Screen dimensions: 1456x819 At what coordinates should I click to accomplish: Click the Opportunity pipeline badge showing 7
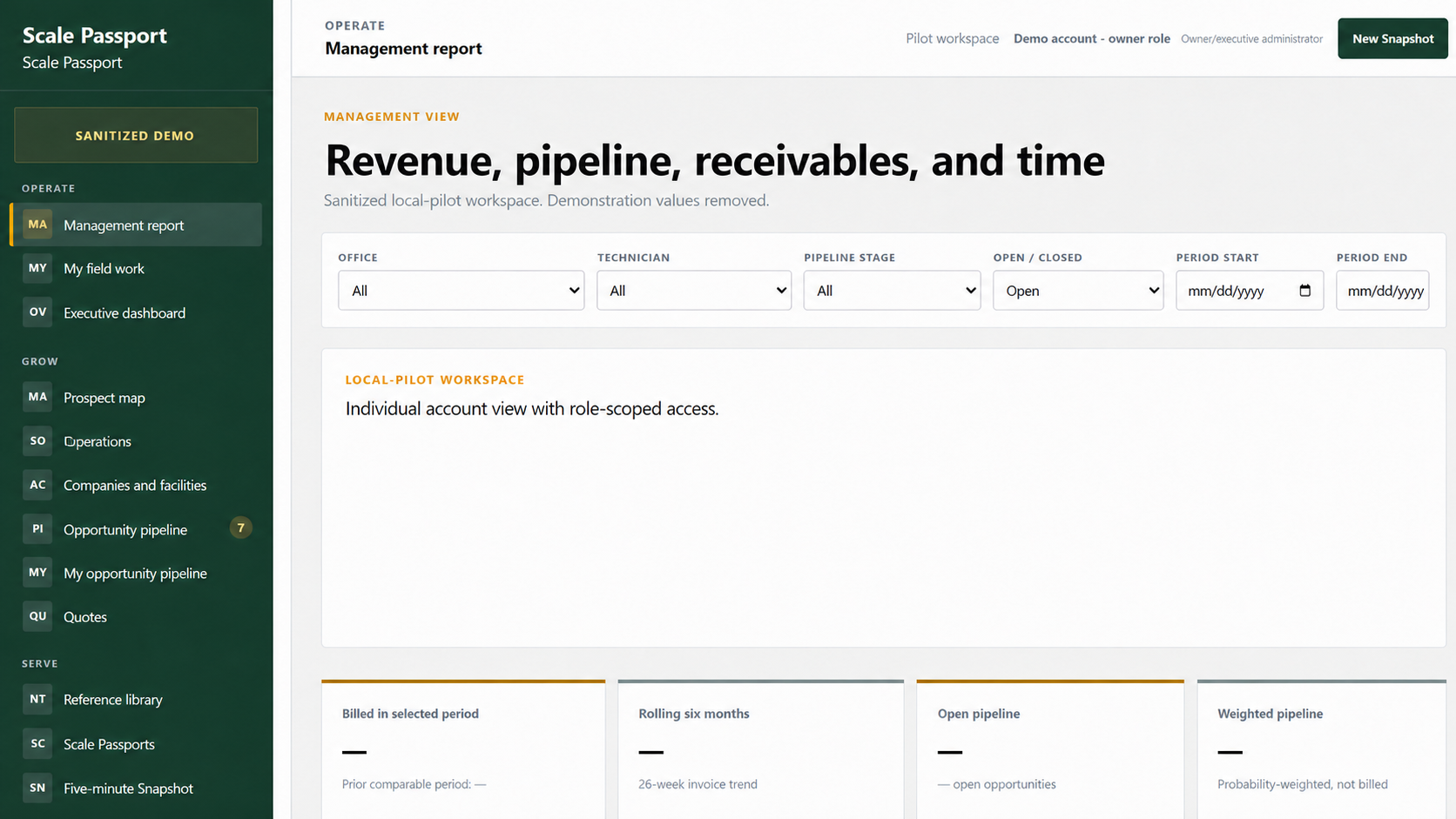[x=241, y=527]
